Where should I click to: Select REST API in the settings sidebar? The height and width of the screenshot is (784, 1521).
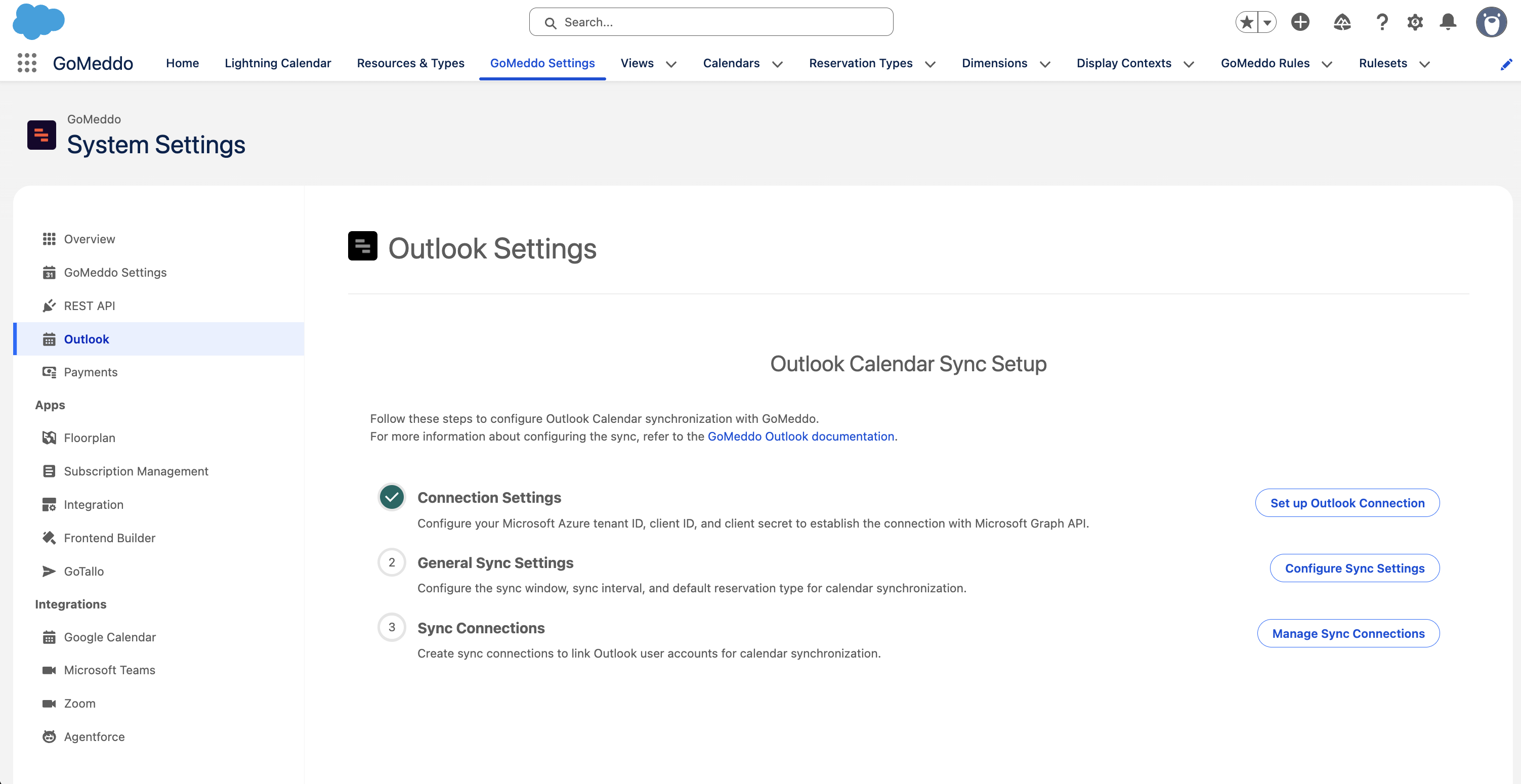(158, 306)
